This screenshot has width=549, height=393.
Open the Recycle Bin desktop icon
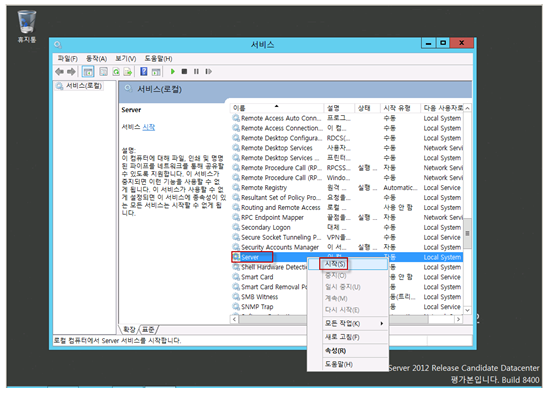point(27,26)
